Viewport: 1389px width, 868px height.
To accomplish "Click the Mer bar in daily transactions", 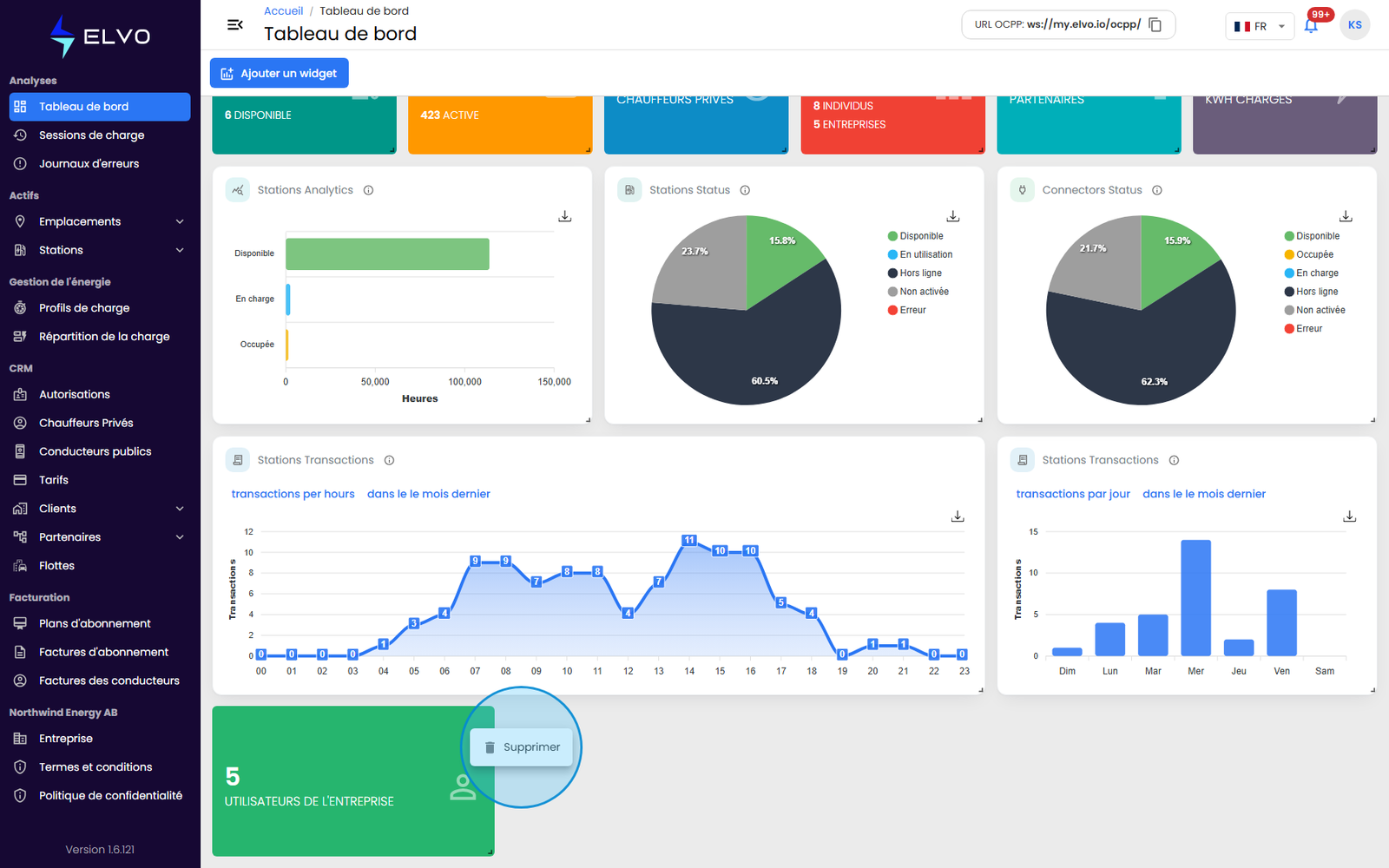I will [1195, 598].
